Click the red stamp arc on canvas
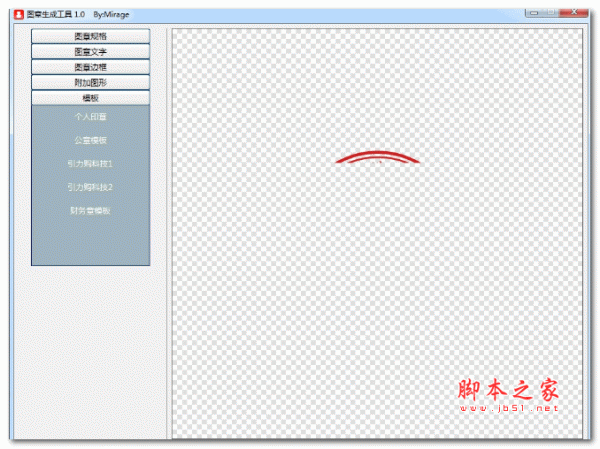The image size is (600, 449). pos(378,157)
